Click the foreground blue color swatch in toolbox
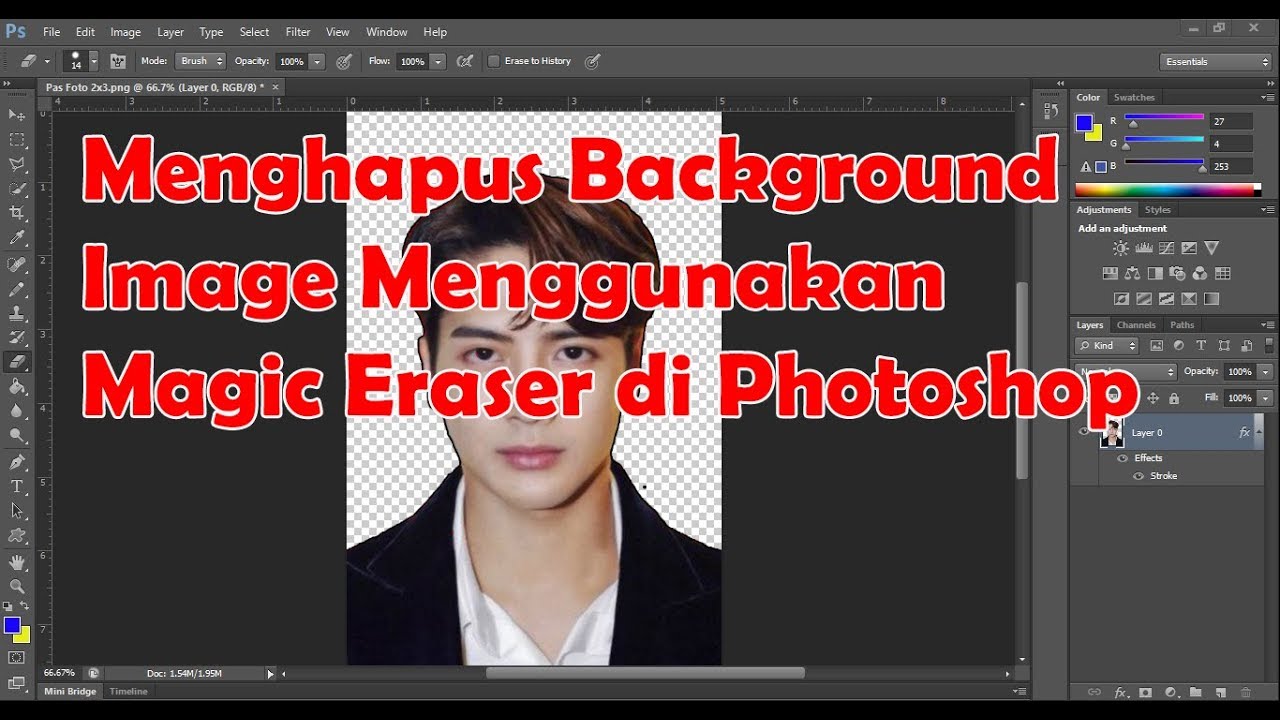Screen dimensions: 1280x720 (12, 625)
